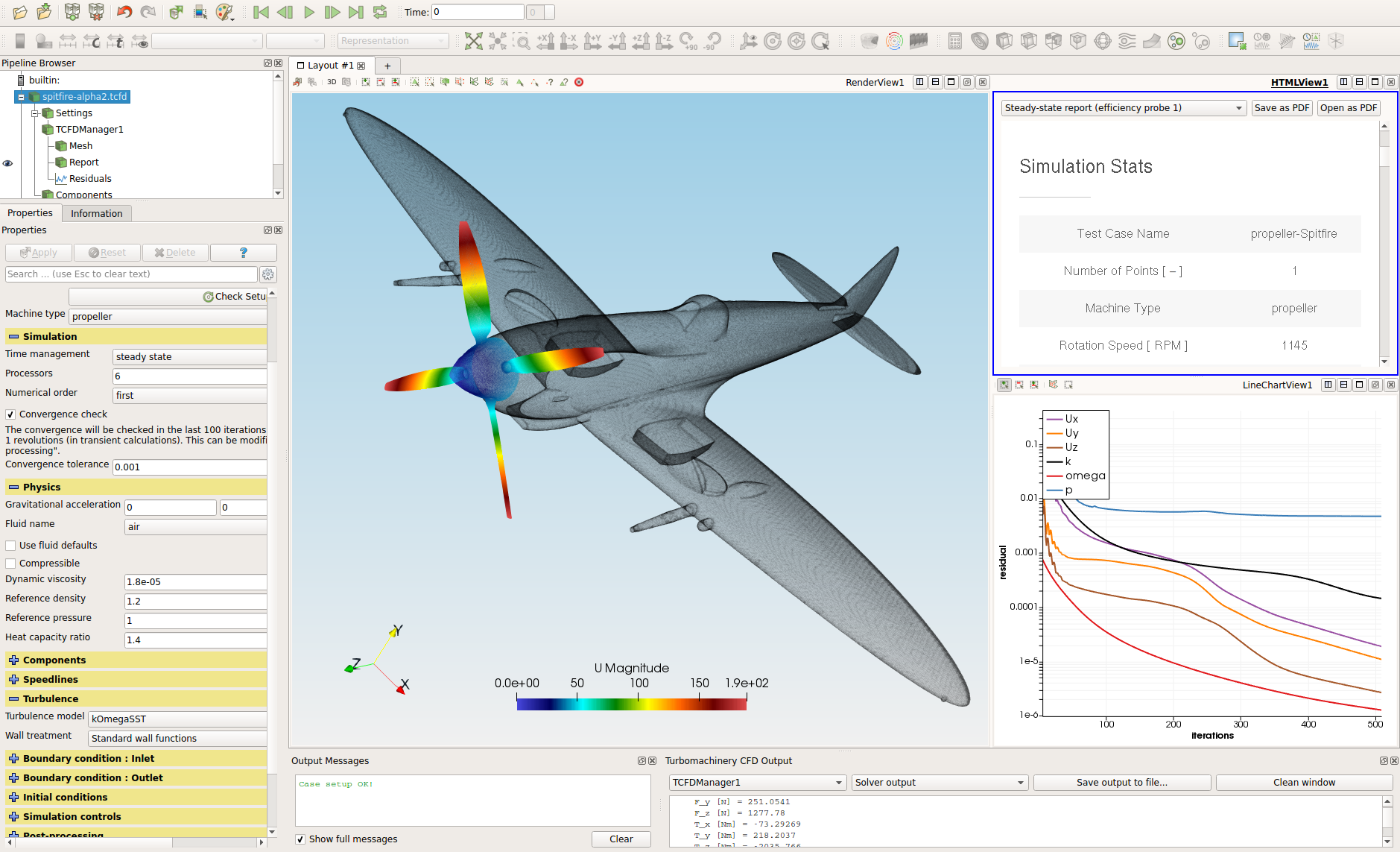Screen dimensions: 1400x852
Task: Click the Save as PDF button
Action: 1281,107
